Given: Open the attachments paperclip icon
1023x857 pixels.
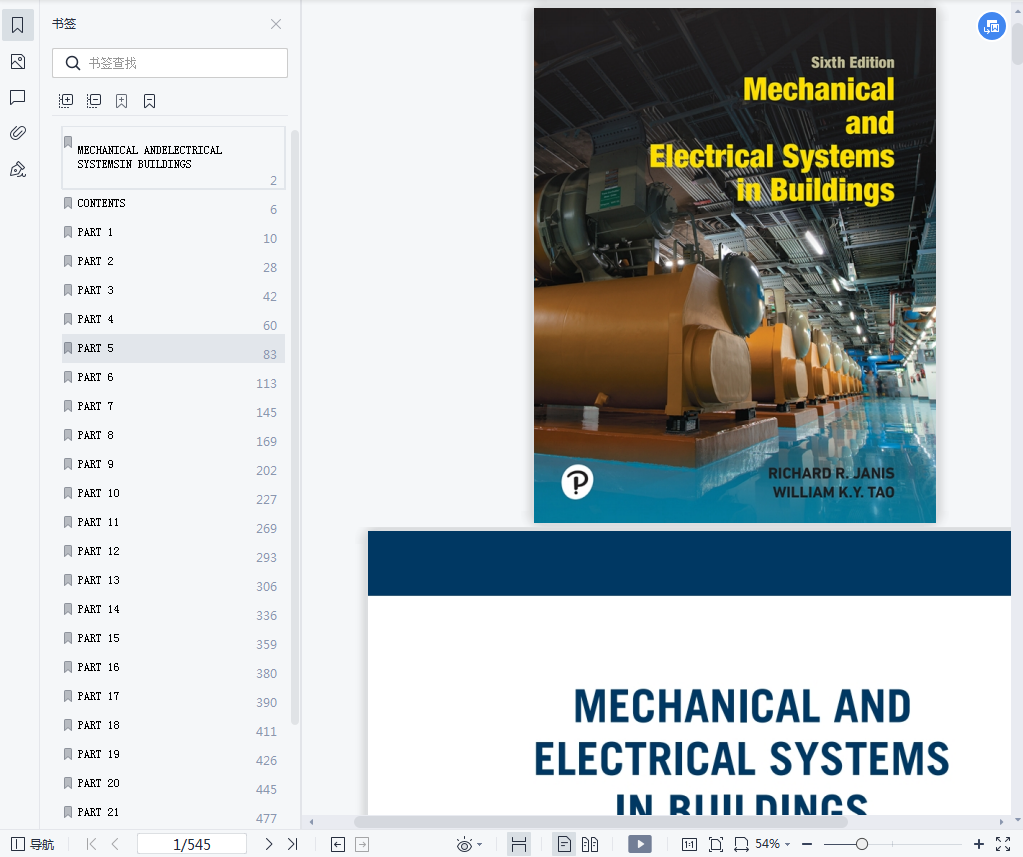Looking at the screenshot, I should (x=18, y=133).
